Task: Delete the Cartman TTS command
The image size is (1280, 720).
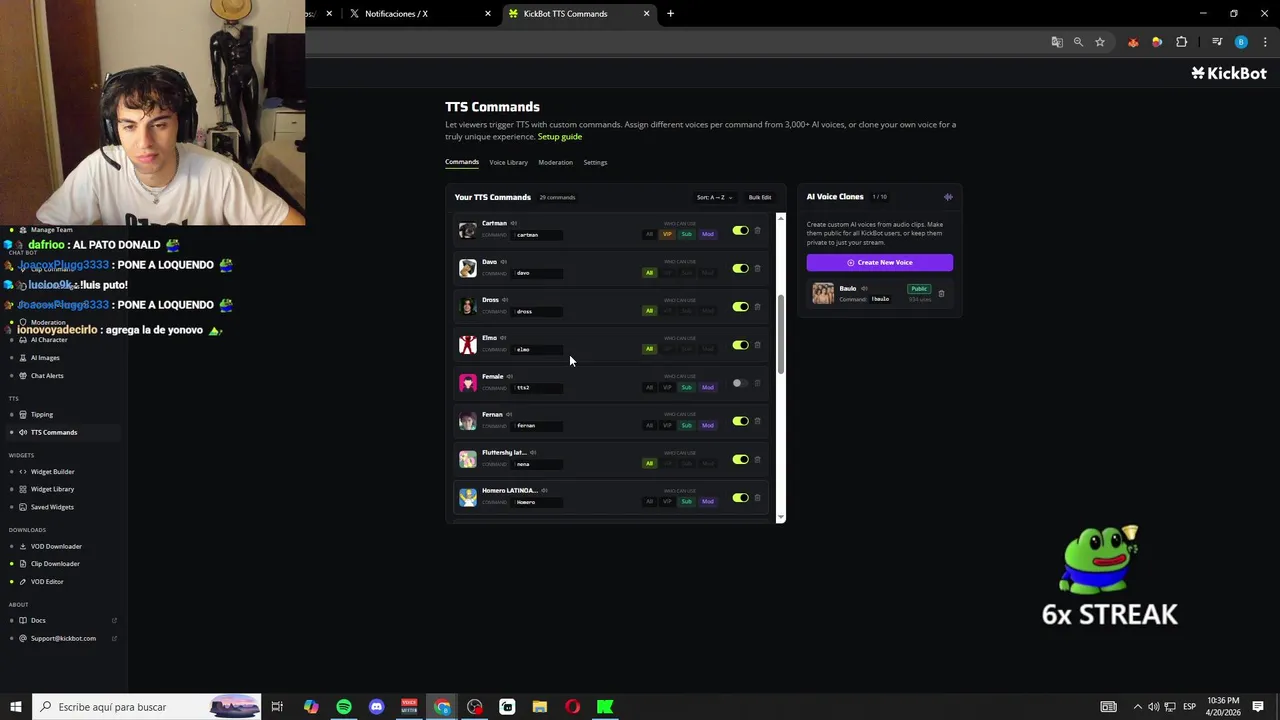Action: pyautogui.click(x=757, y=231)
